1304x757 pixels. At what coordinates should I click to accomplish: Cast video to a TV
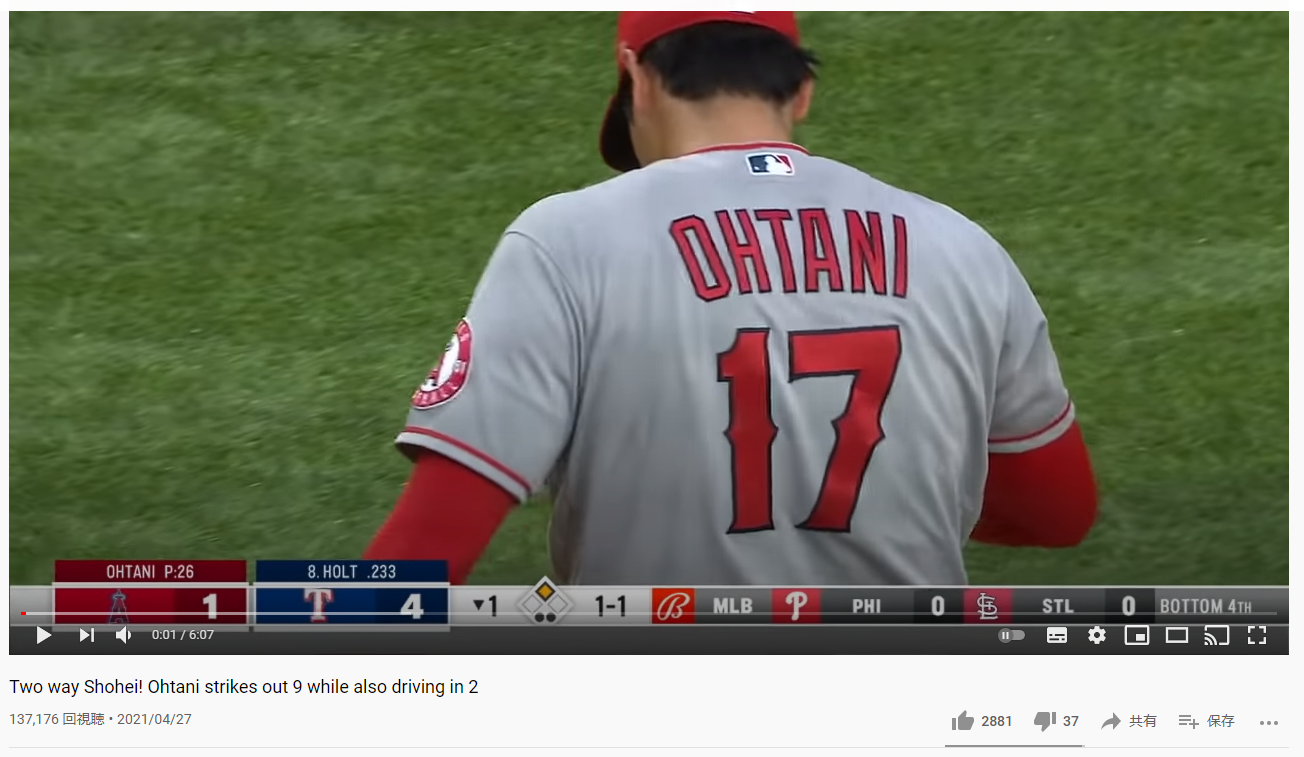pyautogui.click(x=1216, y=635)
